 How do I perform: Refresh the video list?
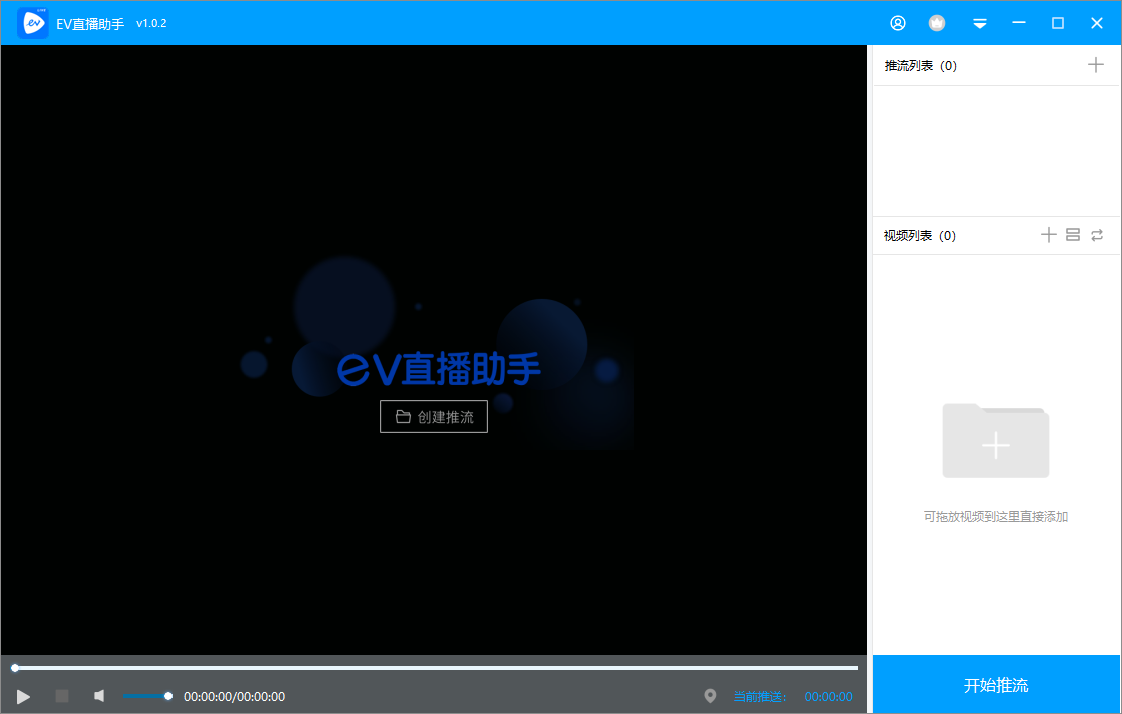(x=1097, y=235)
